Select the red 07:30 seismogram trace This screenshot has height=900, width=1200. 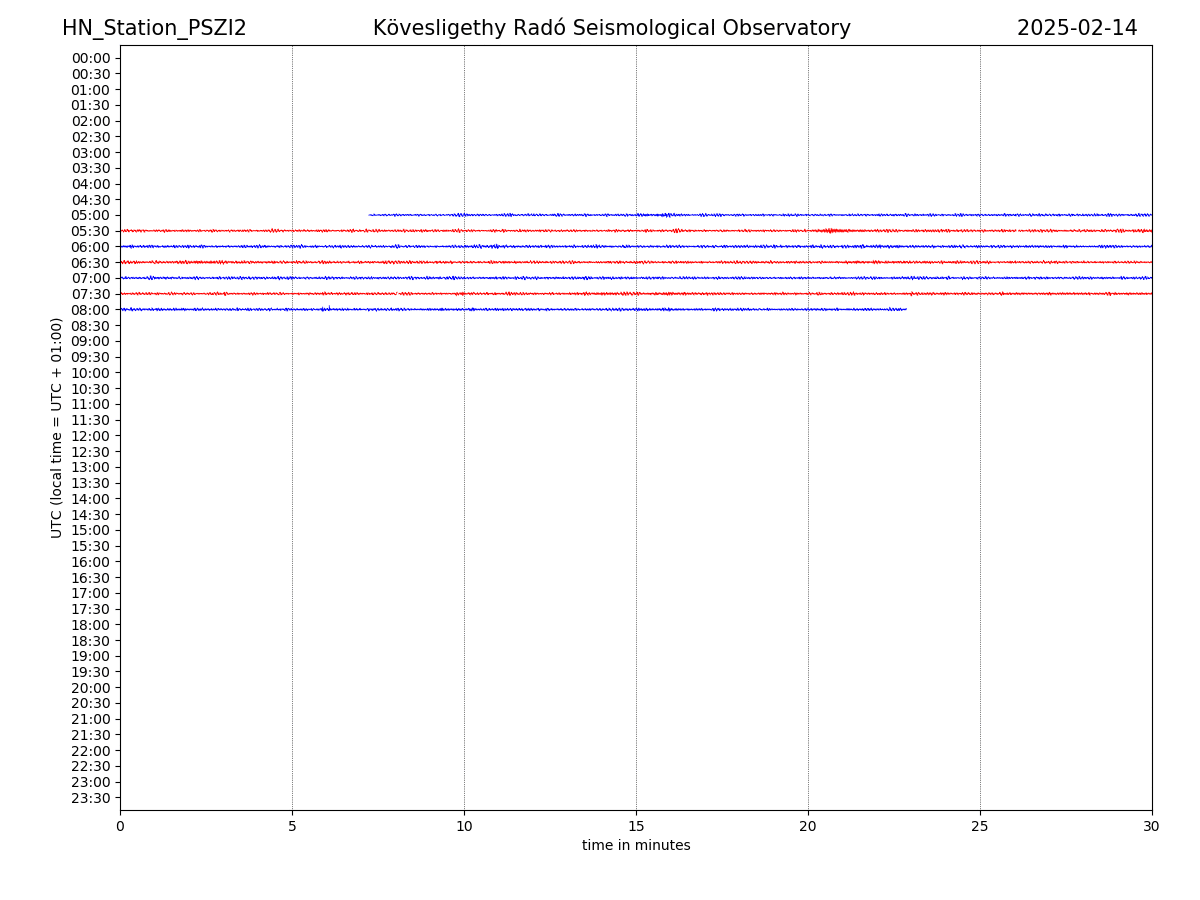pyautogui.click(x=636, y=294)
